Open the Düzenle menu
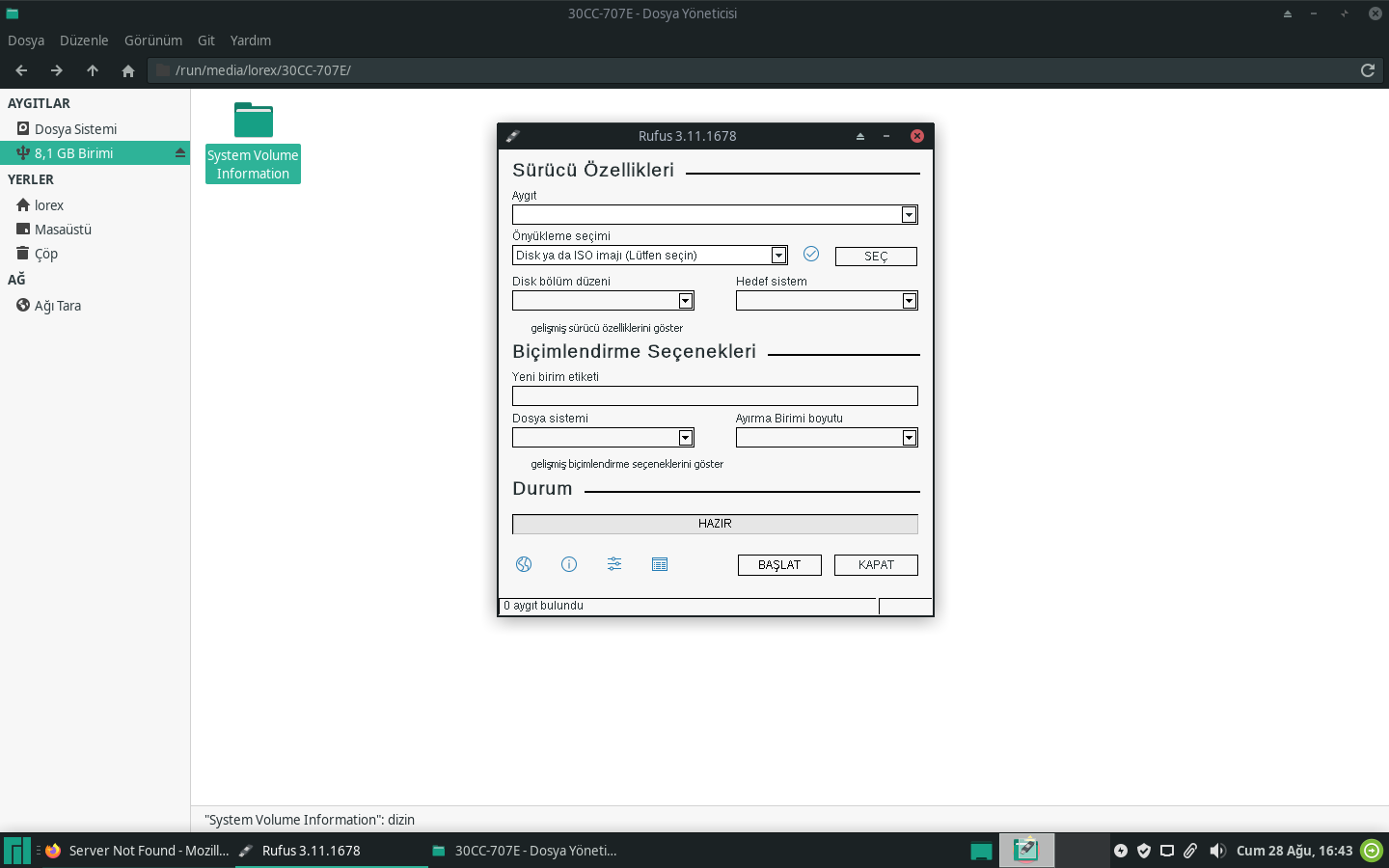The width and height of the screenshot is (1389, 868). 84,41
